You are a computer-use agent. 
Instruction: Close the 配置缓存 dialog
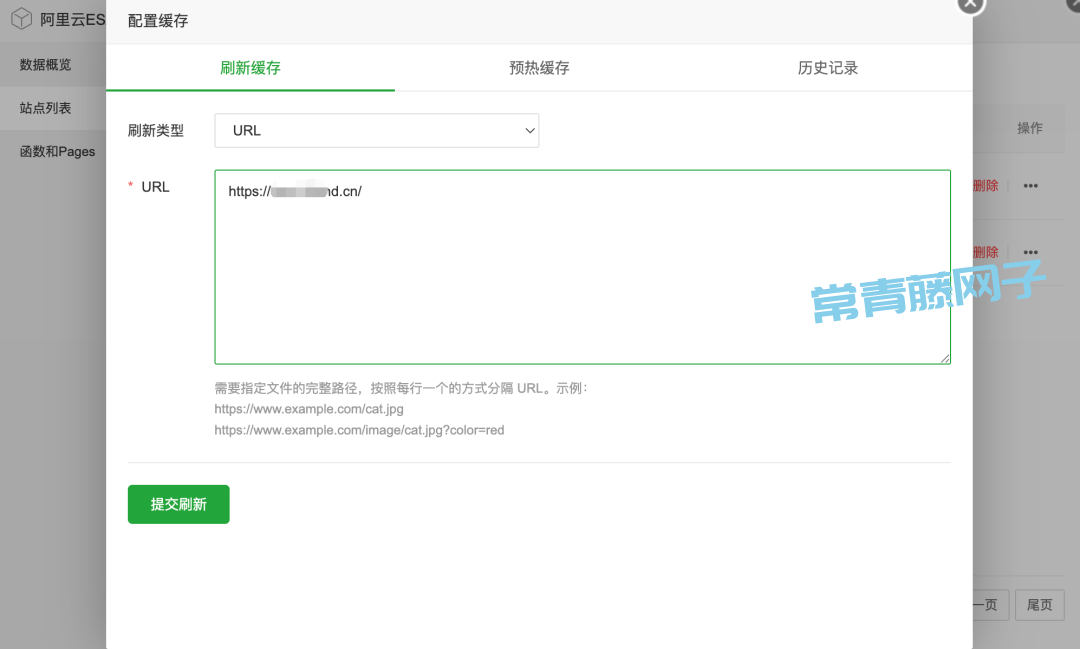[x=970, y=4]
